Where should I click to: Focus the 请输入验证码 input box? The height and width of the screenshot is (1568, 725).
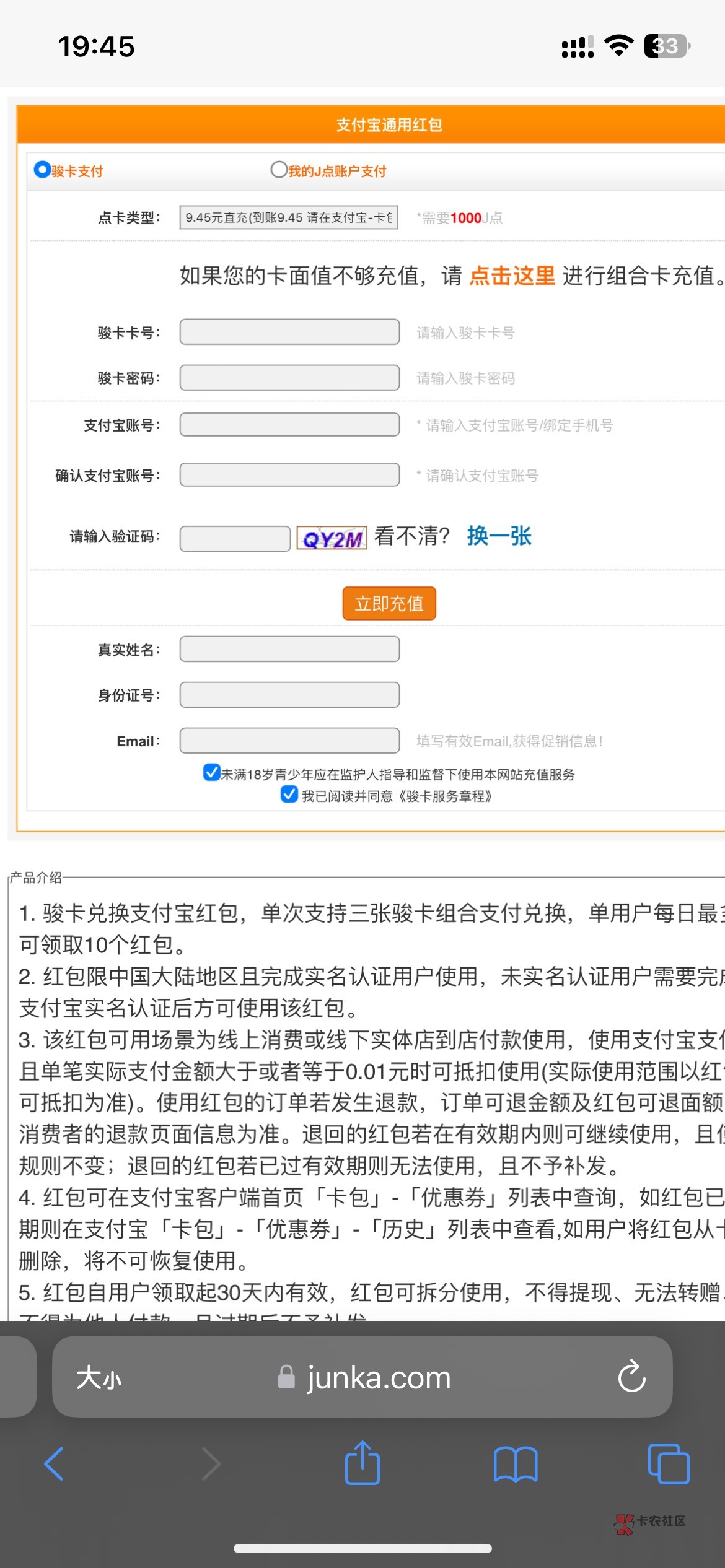235,538
